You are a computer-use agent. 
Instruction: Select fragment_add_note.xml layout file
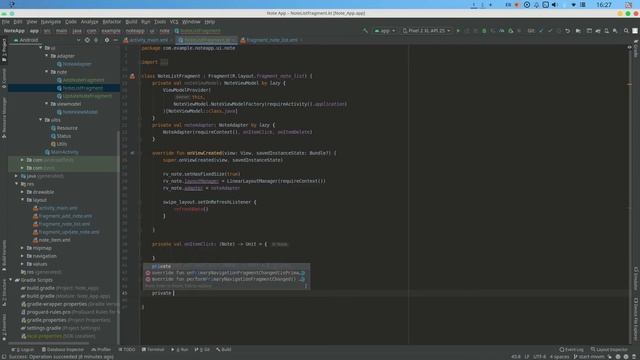[x=64, y=216]
